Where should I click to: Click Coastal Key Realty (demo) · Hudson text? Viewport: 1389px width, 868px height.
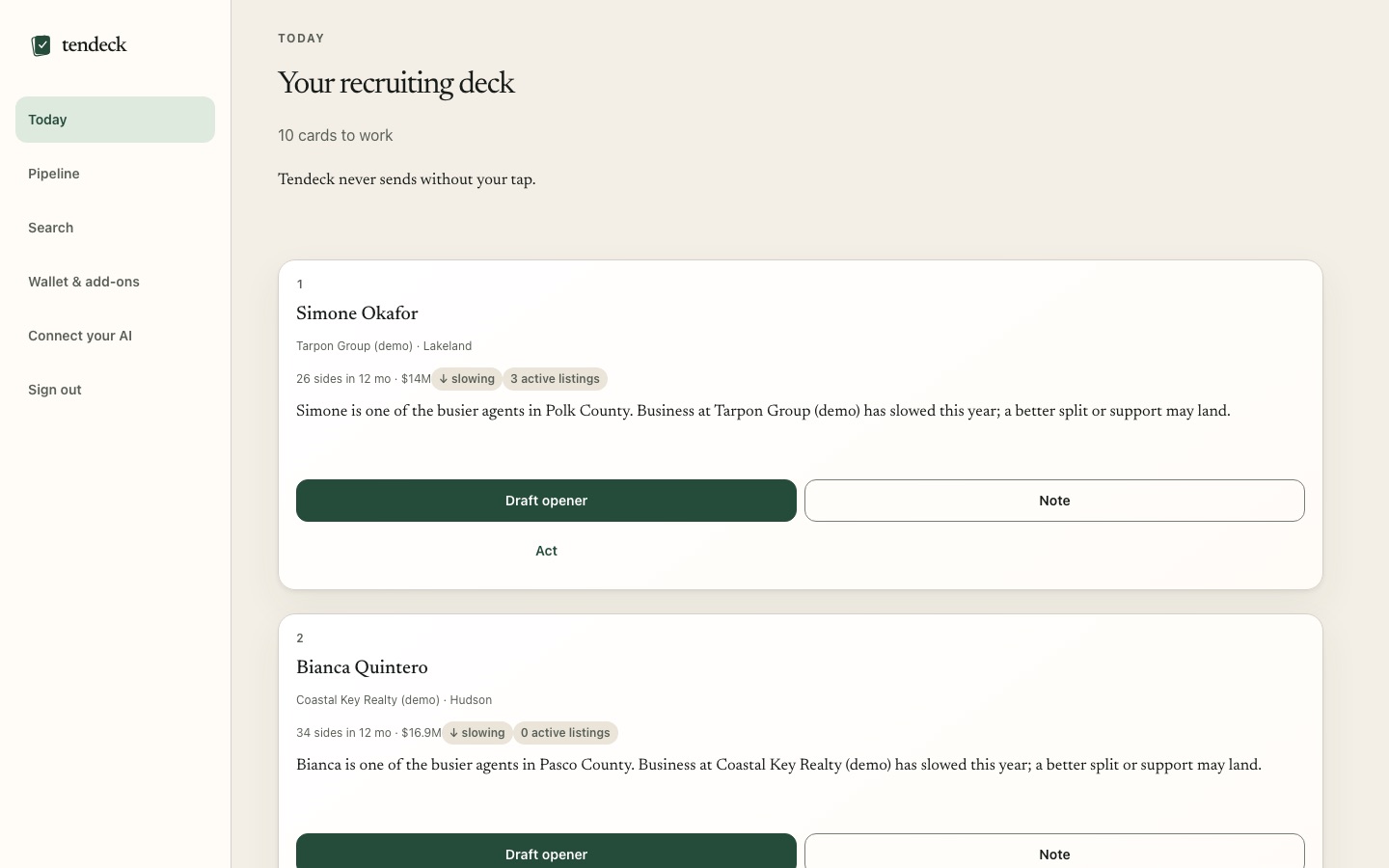point(395,700)
